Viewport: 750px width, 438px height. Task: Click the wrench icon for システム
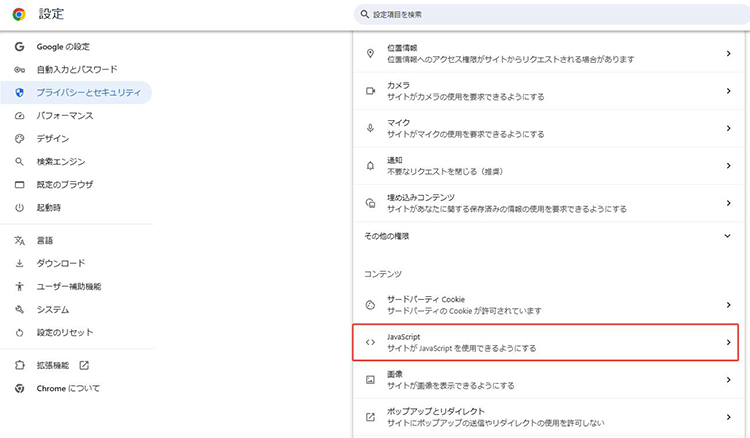point(19,310)
